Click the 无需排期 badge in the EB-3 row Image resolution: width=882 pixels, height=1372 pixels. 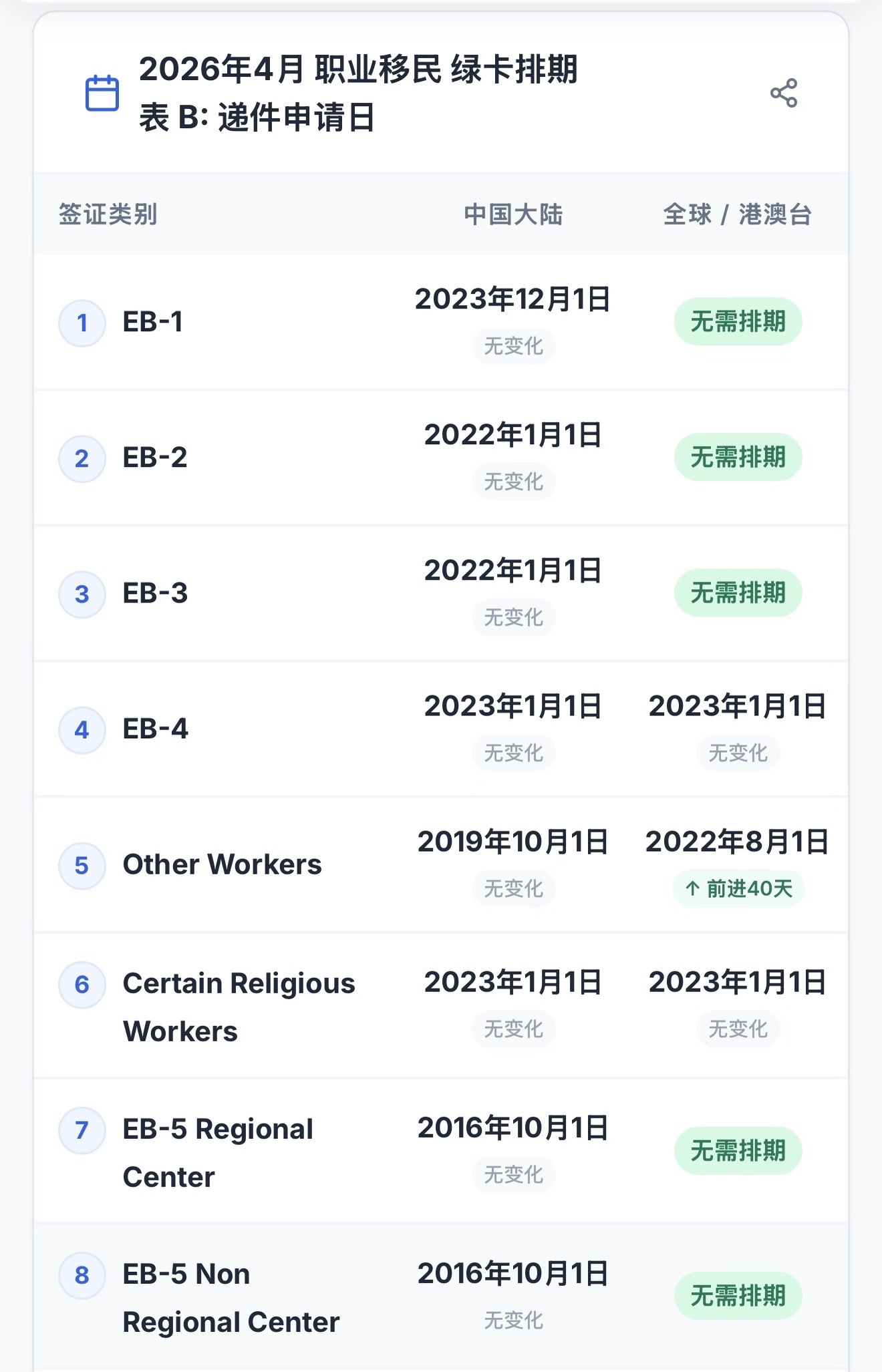pyautogui.click(x=738, y=593)
